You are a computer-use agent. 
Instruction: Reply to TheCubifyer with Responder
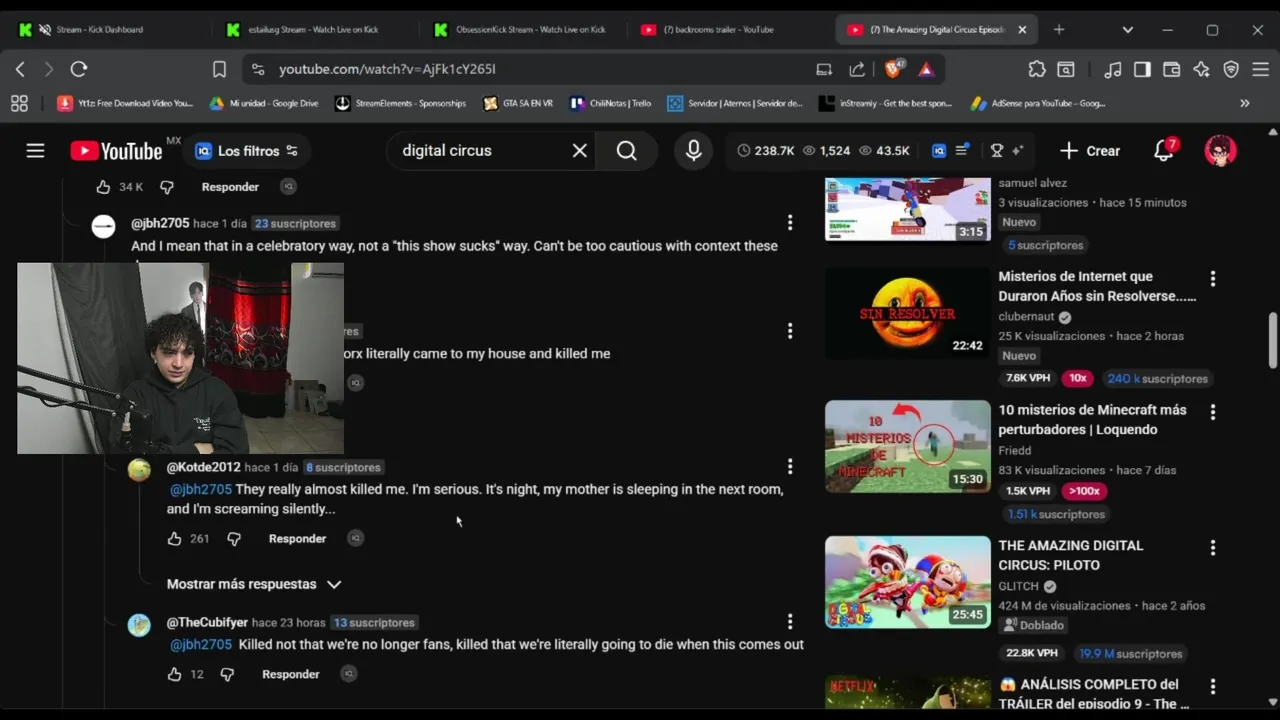pyautogui.click(x=291, y=675)
